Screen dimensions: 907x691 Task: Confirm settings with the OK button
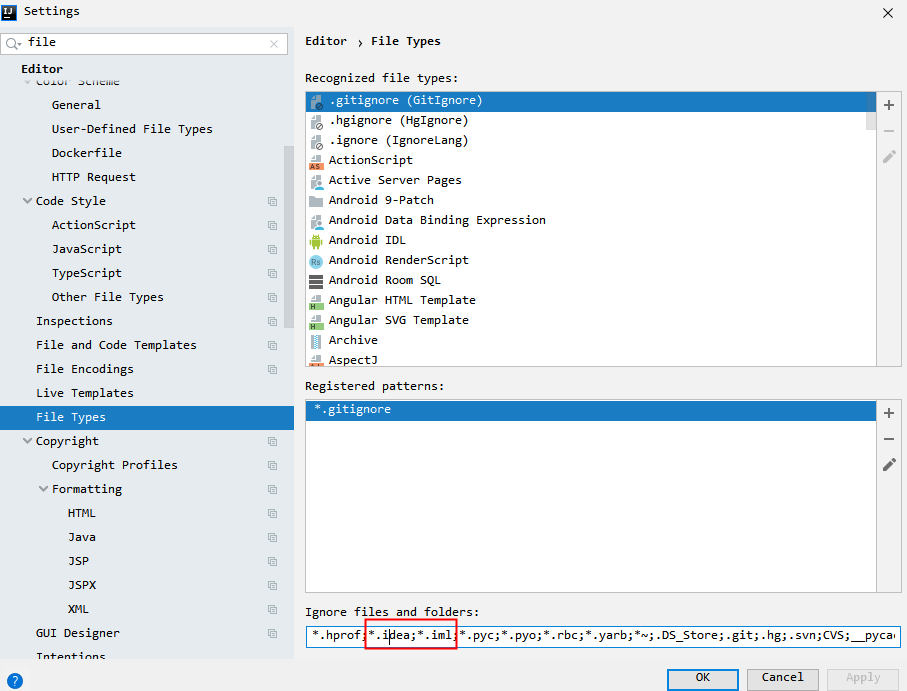tap(702, 678)
